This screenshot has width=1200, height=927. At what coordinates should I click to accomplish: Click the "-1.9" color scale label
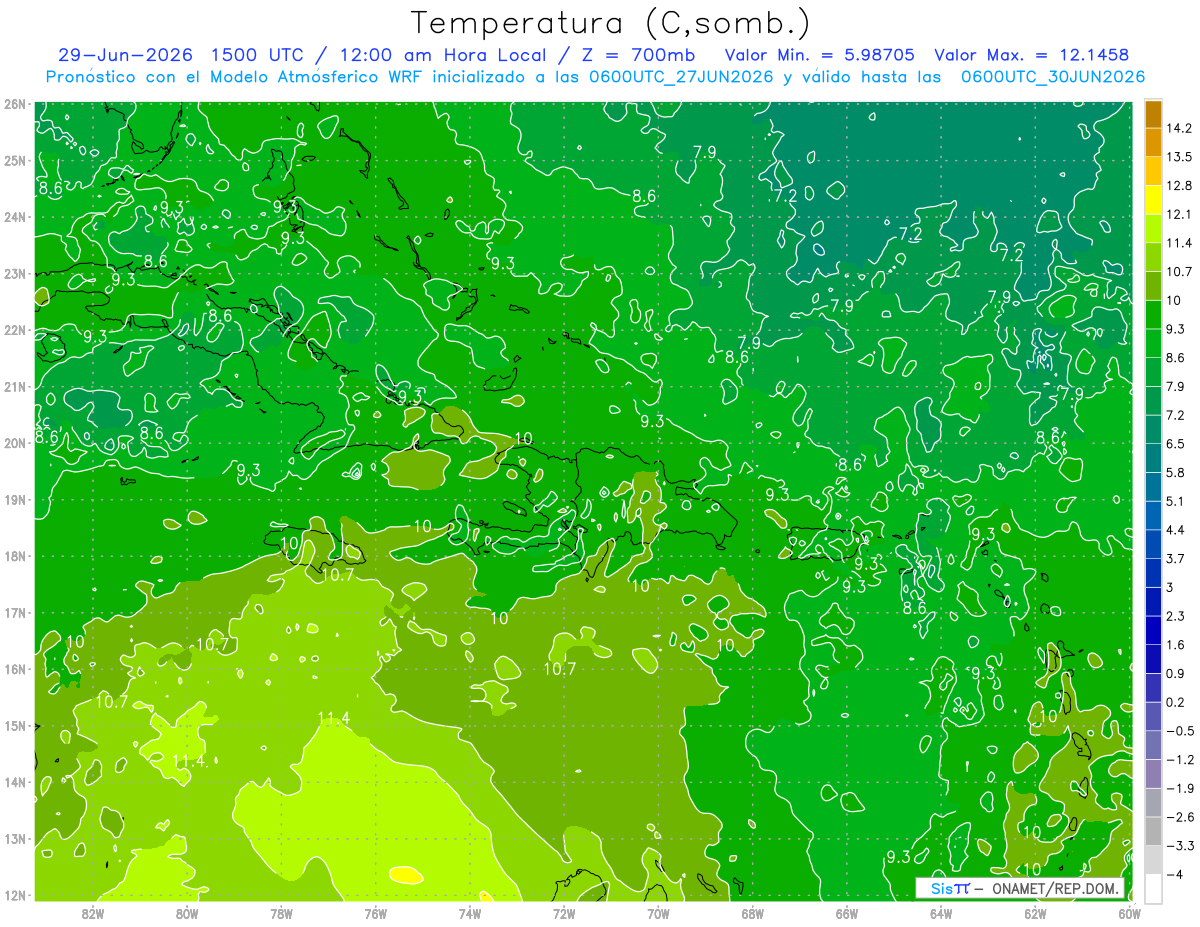click(x=1180, y=788)
